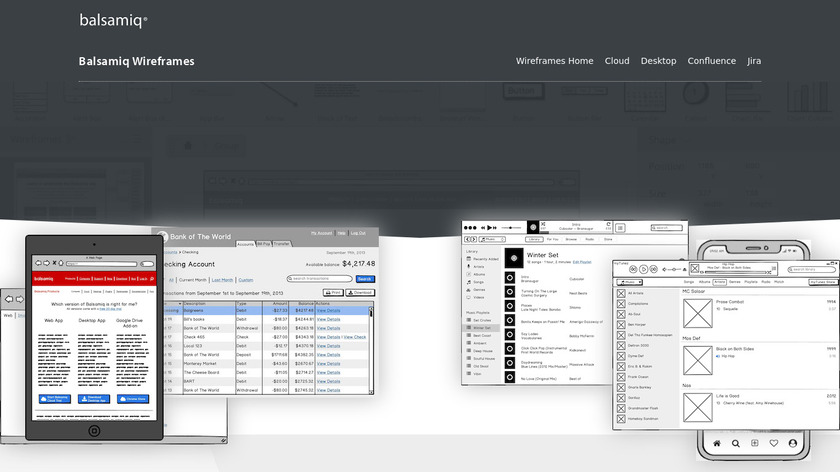Tap the plus add icon in the phone mockup
This screenshot has width=840, height=472.
pos(754,443)
